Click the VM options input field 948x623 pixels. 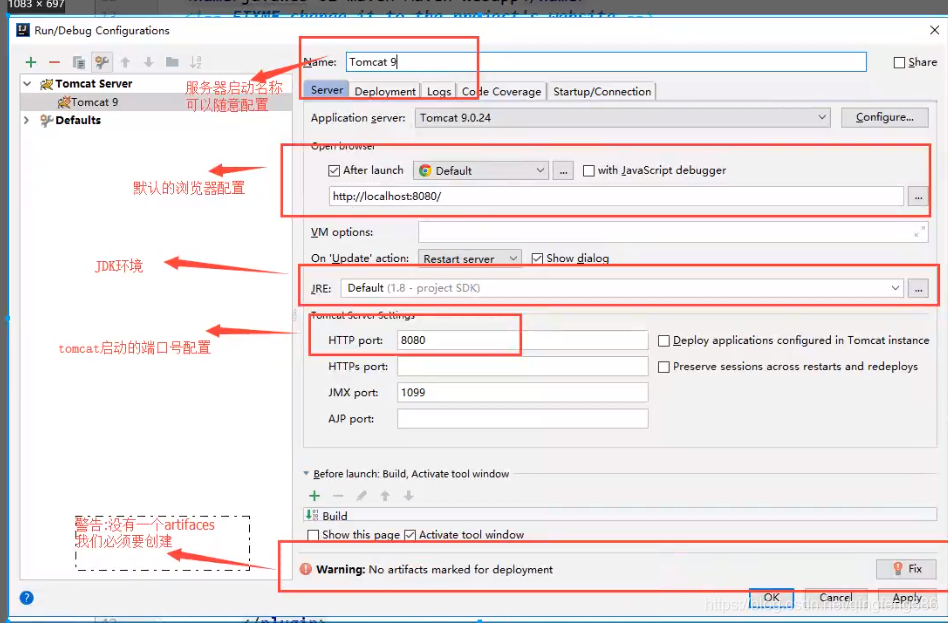pyautogui.click(x=673, y=232)
